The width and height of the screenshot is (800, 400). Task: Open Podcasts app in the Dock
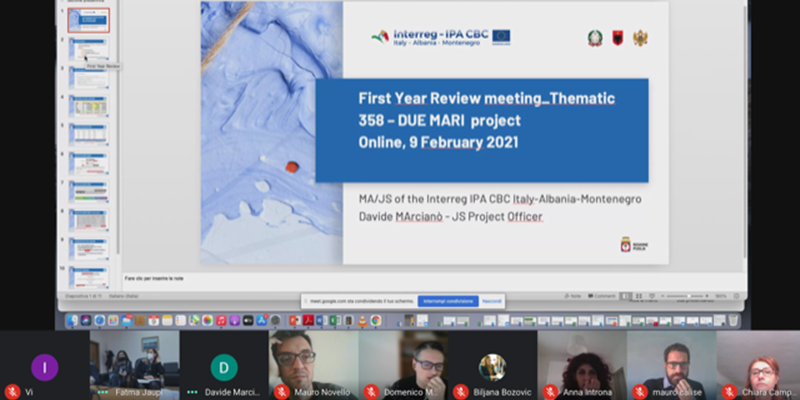click(235, 320)
